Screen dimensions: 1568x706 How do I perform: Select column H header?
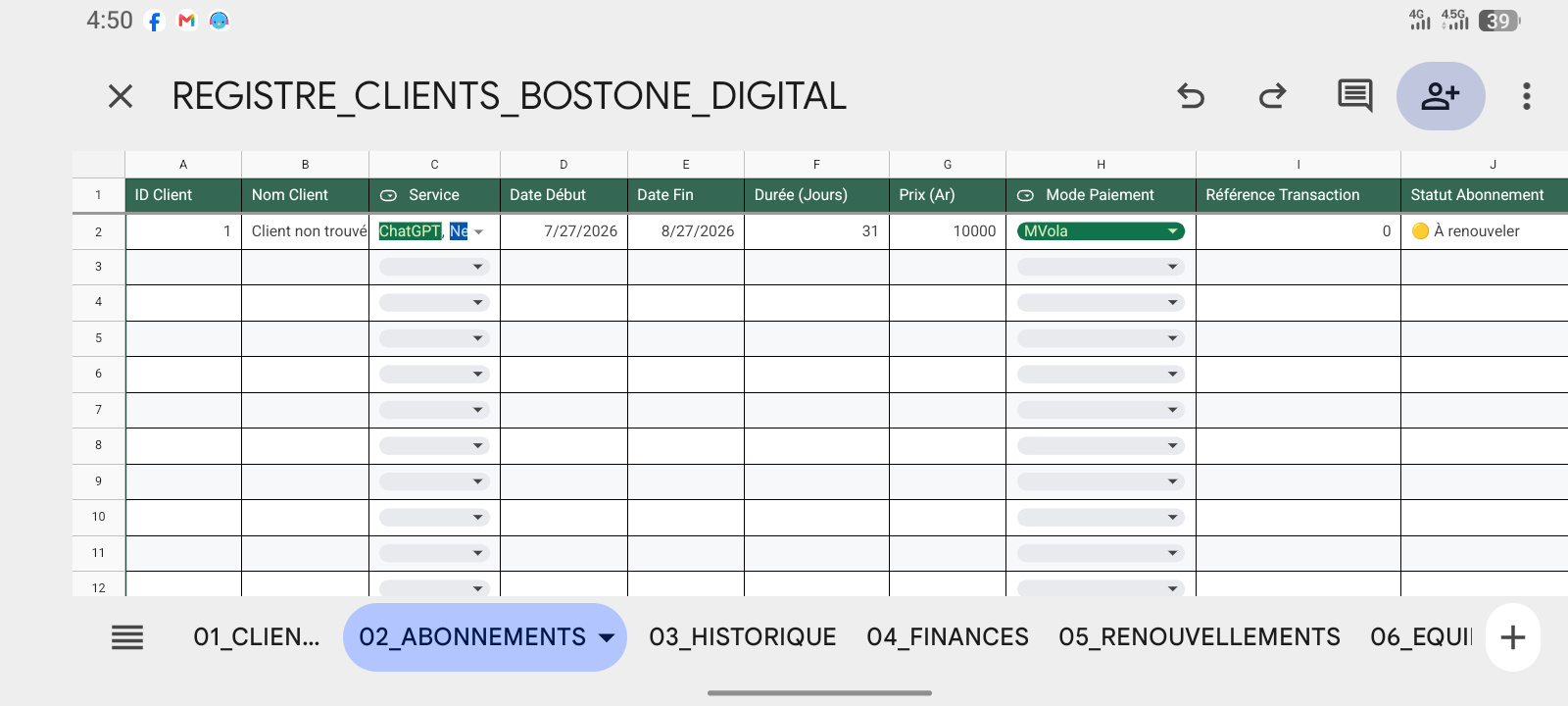[1101, 165]
